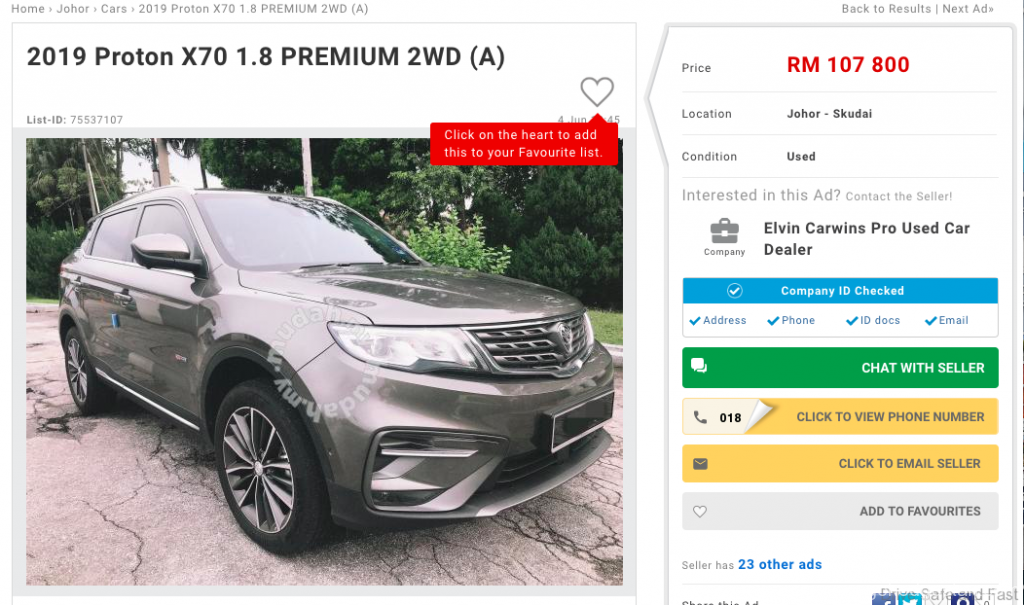The width and height of the screenshot is (1024, 605).
Task: Click Back to Results link
Action: click(x=886, y=9)
